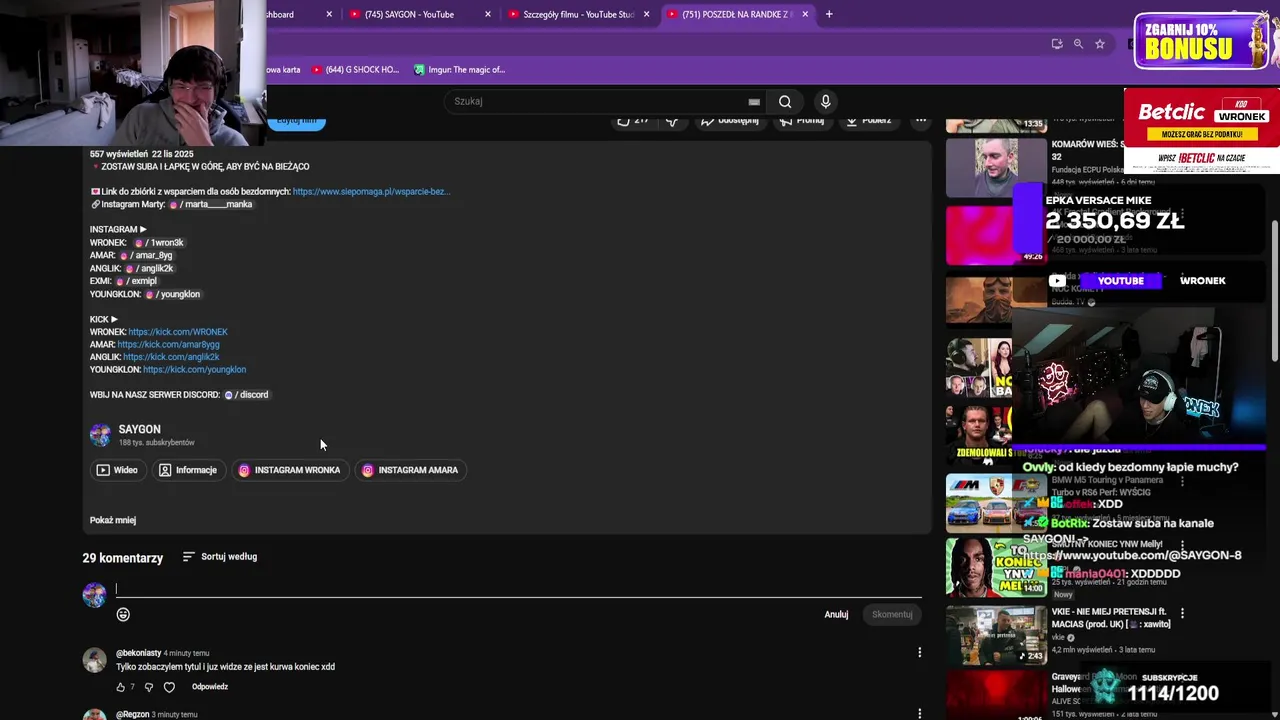Open kick.com/youngklon link
Viewport: 1280px width, 720px height.
tap(194, 370)
